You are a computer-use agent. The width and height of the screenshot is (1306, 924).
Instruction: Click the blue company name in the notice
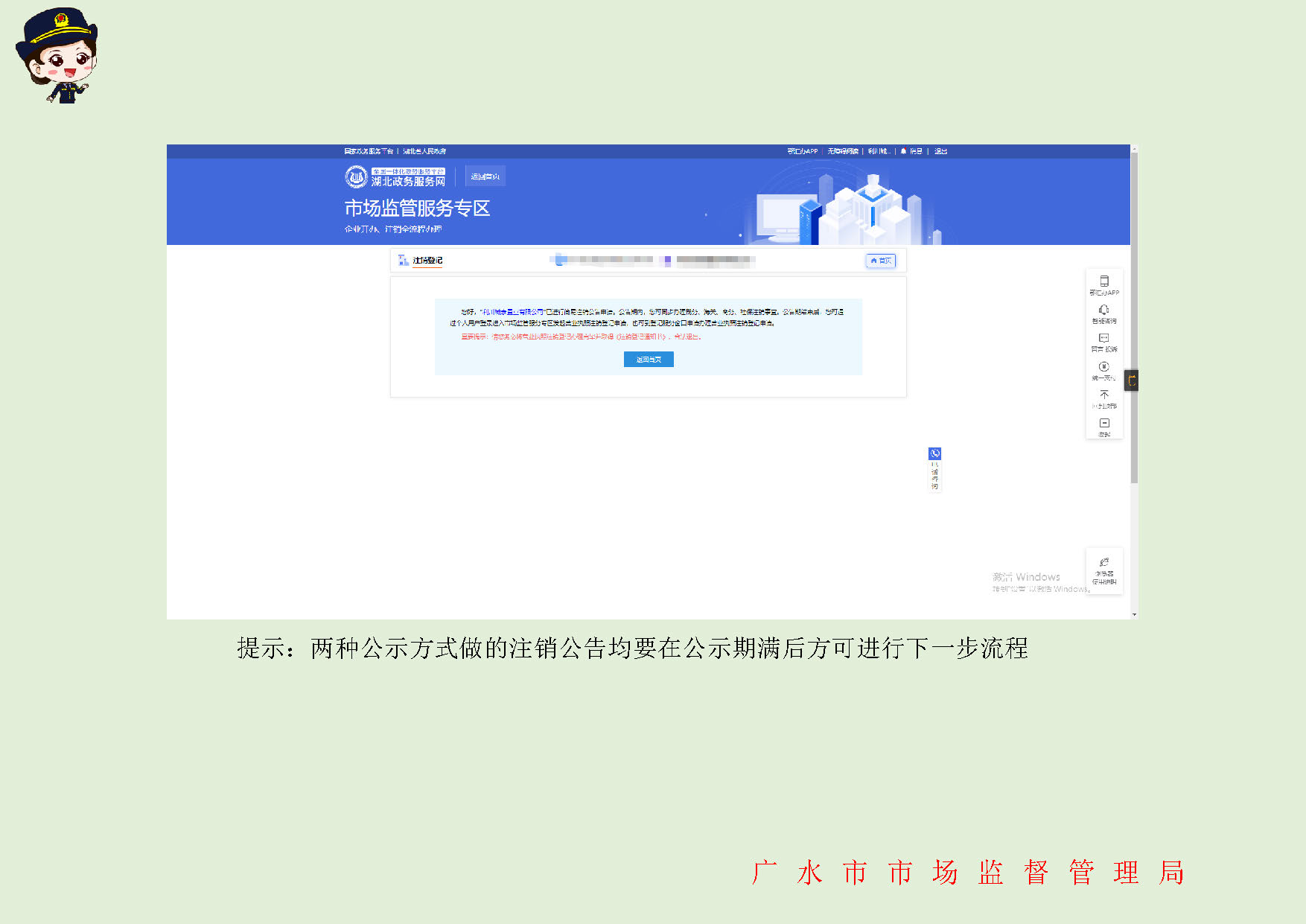[512, 312]
